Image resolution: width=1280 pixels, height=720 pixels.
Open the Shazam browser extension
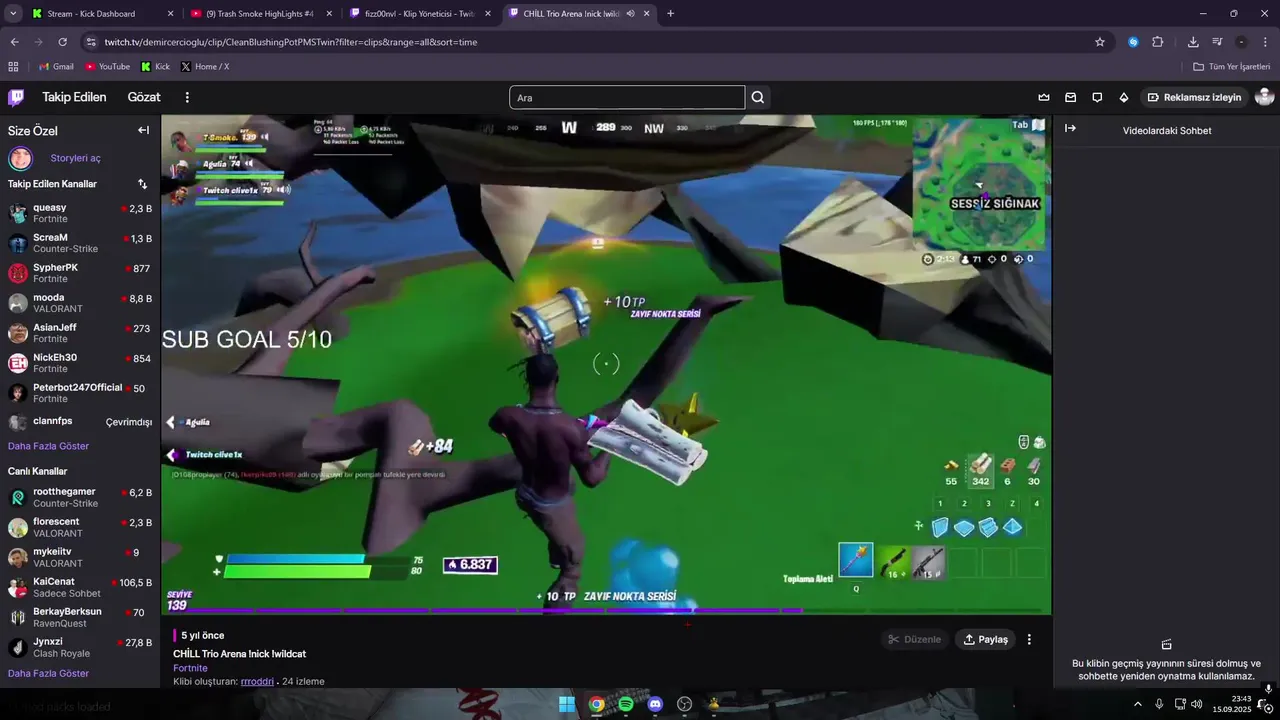tap(1133, 42)
